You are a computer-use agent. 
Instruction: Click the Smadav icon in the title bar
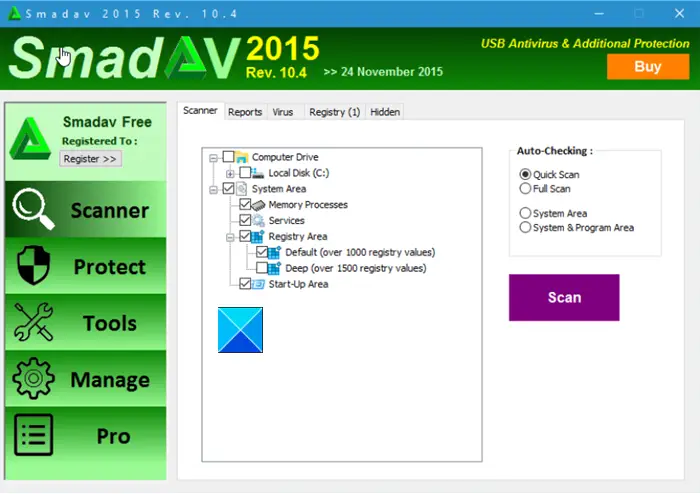point(14,13)
